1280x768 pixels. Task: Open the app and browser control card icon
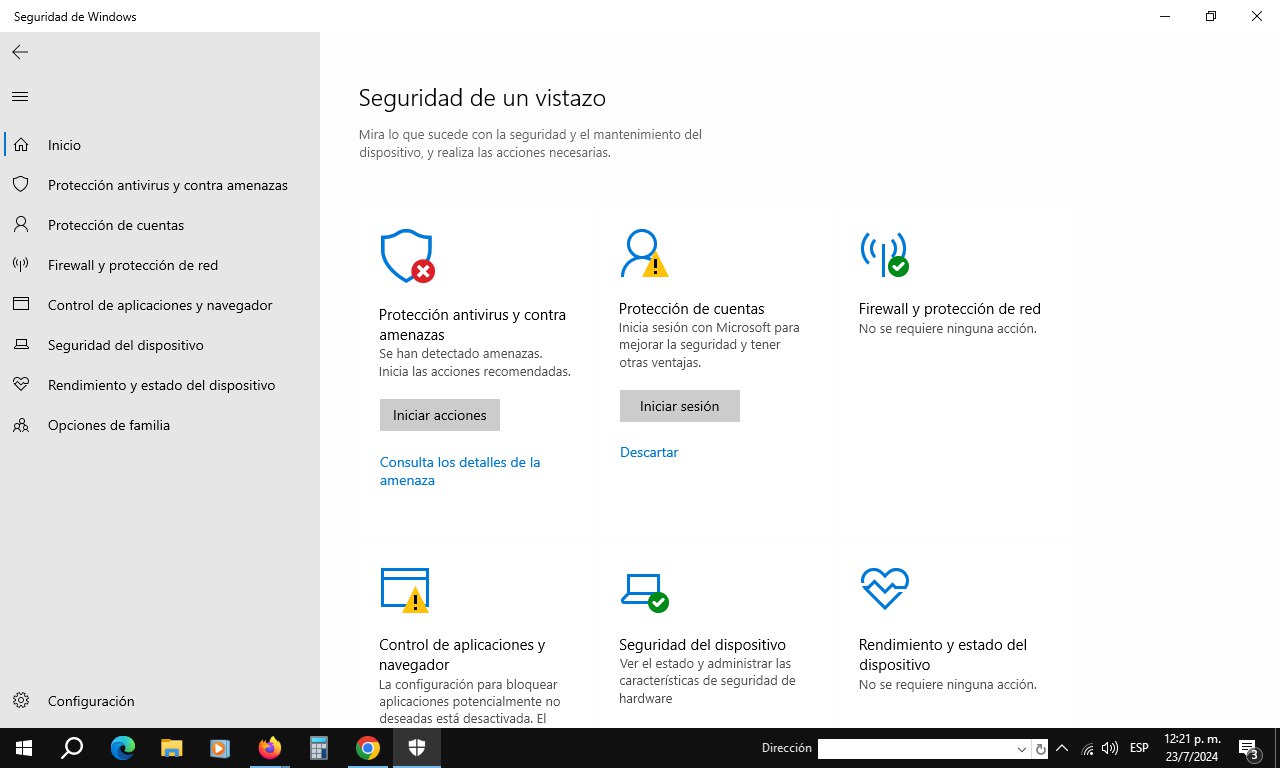(405, 590)
